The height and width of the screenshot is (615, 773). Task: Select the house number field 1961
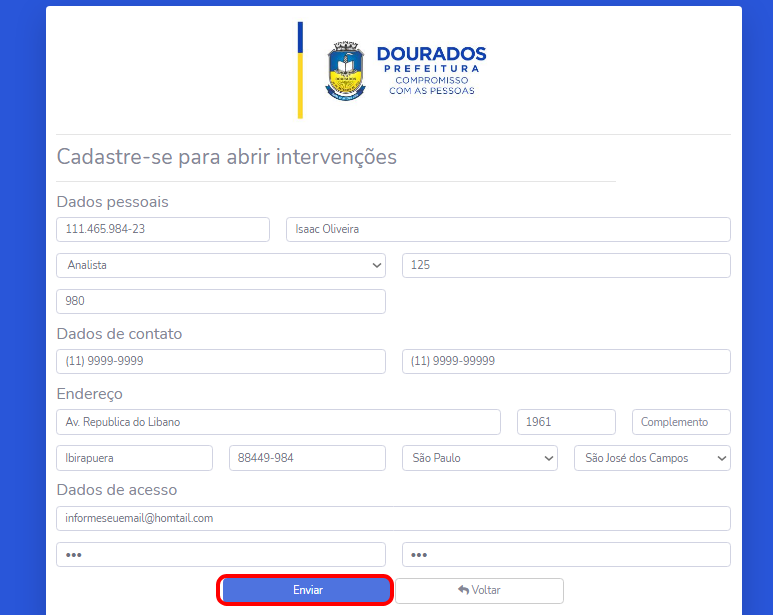pyautogui.click(x=566, y=422)
